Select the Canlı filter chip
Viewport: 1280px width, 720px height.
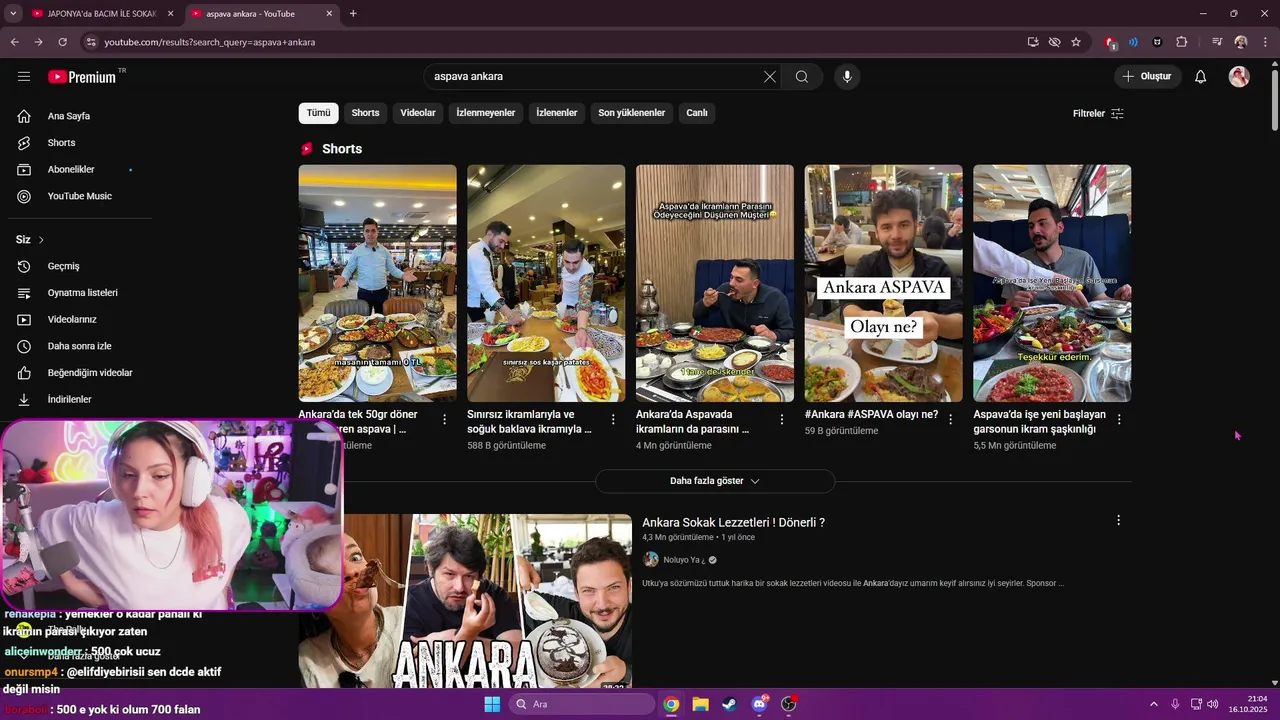[697, 113]
